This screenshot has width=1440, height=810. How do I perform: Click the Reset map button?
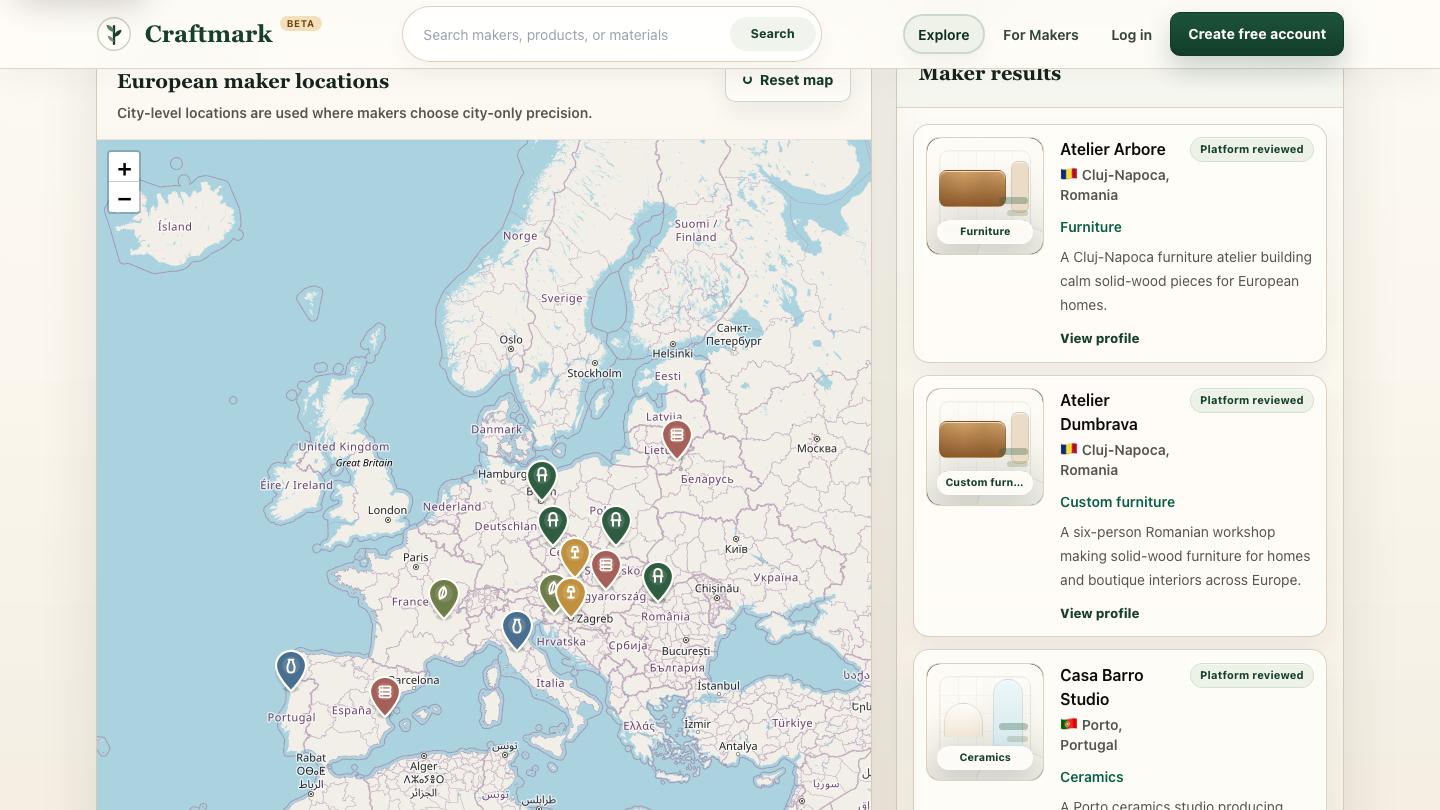tap(788, 81)
